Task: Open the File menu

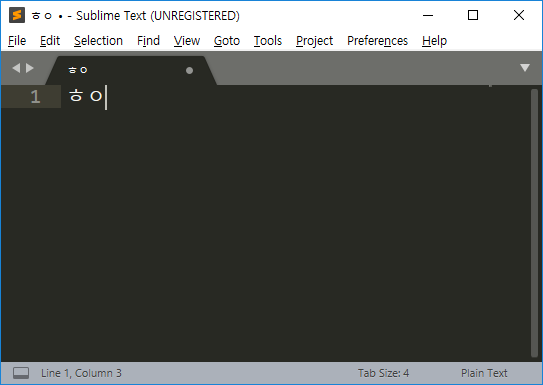Action: (x=17, y=41)
